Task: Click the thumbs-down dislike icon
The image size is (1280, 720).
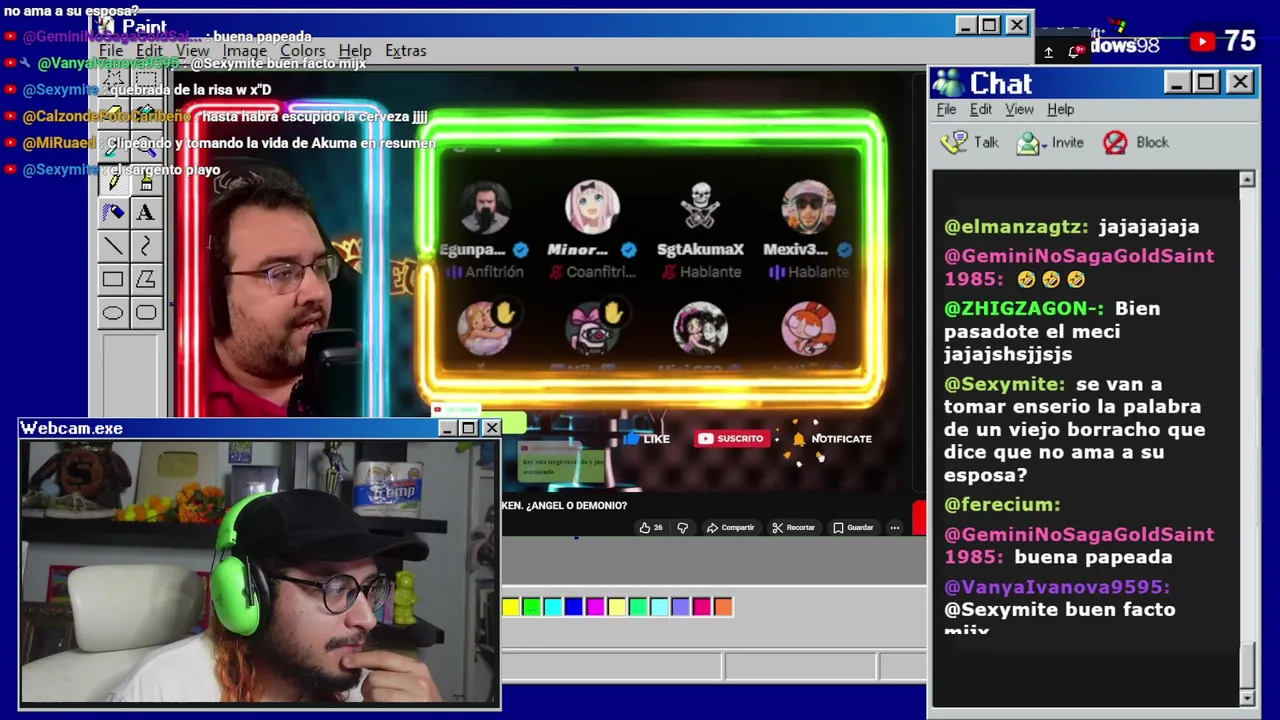Action: click(683, 528)
